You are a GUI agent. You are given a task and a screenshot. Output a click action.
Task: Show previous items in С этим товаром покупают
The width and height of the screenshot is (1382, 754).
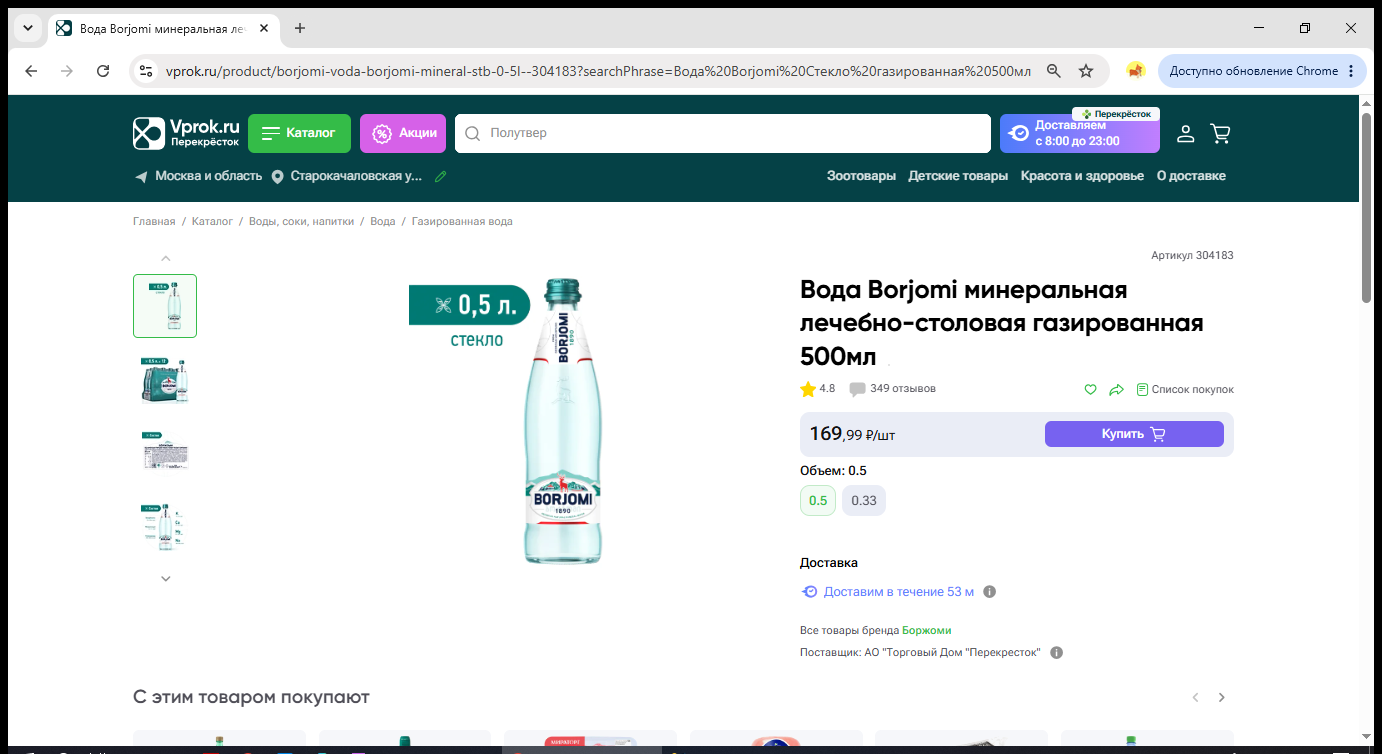click(x=1194, y=697)
